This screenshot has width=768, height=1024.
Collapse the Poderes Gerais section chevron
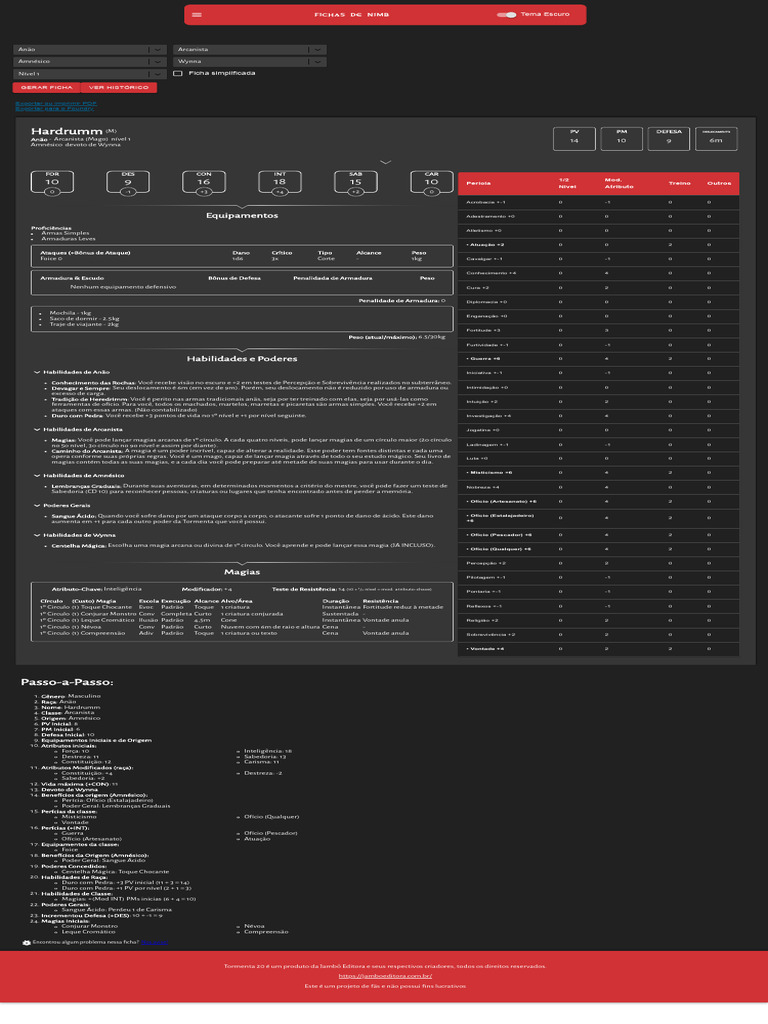tap(37, 505)
